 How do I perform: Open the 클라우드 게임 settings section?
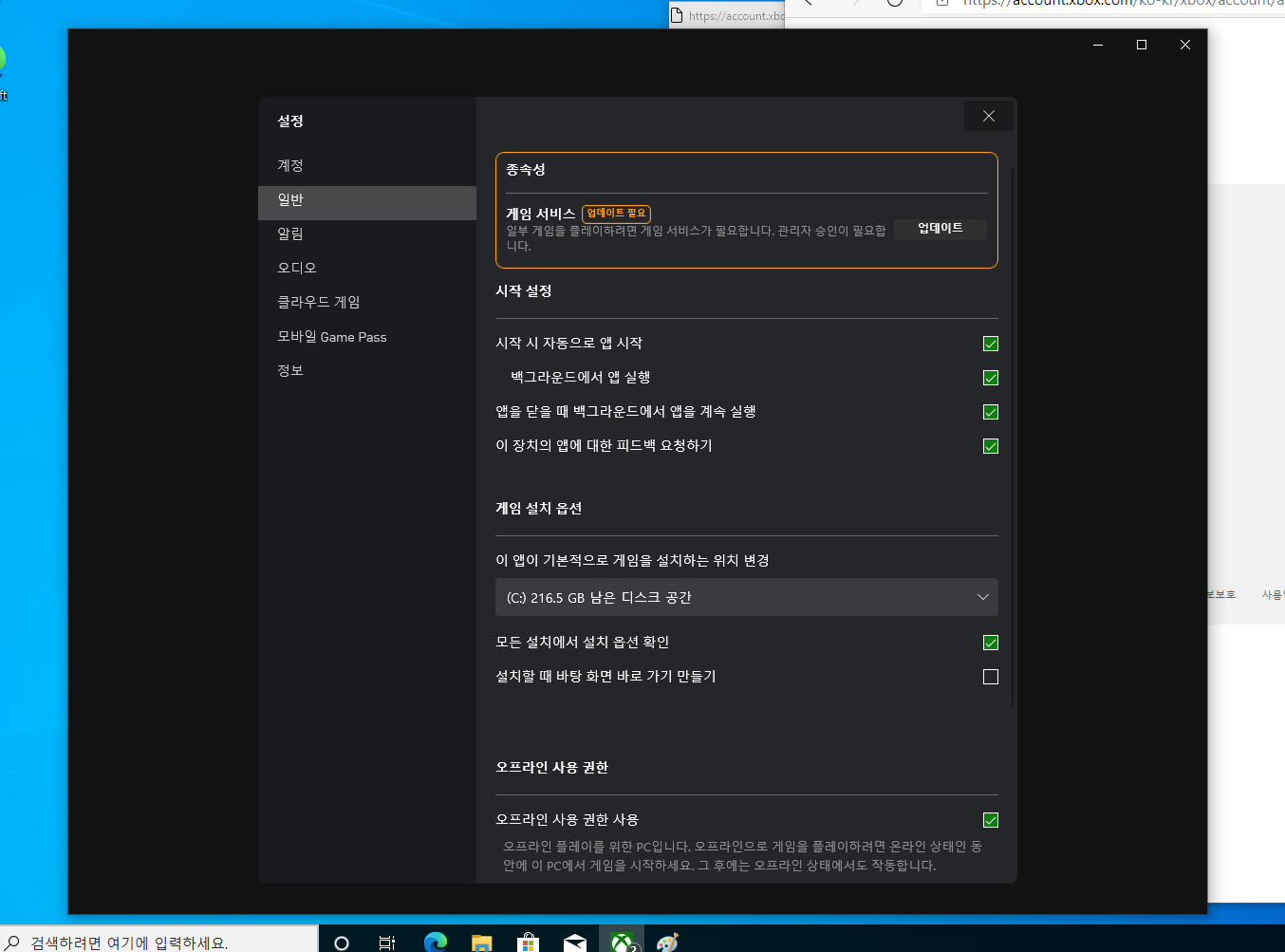coord(367,302)
